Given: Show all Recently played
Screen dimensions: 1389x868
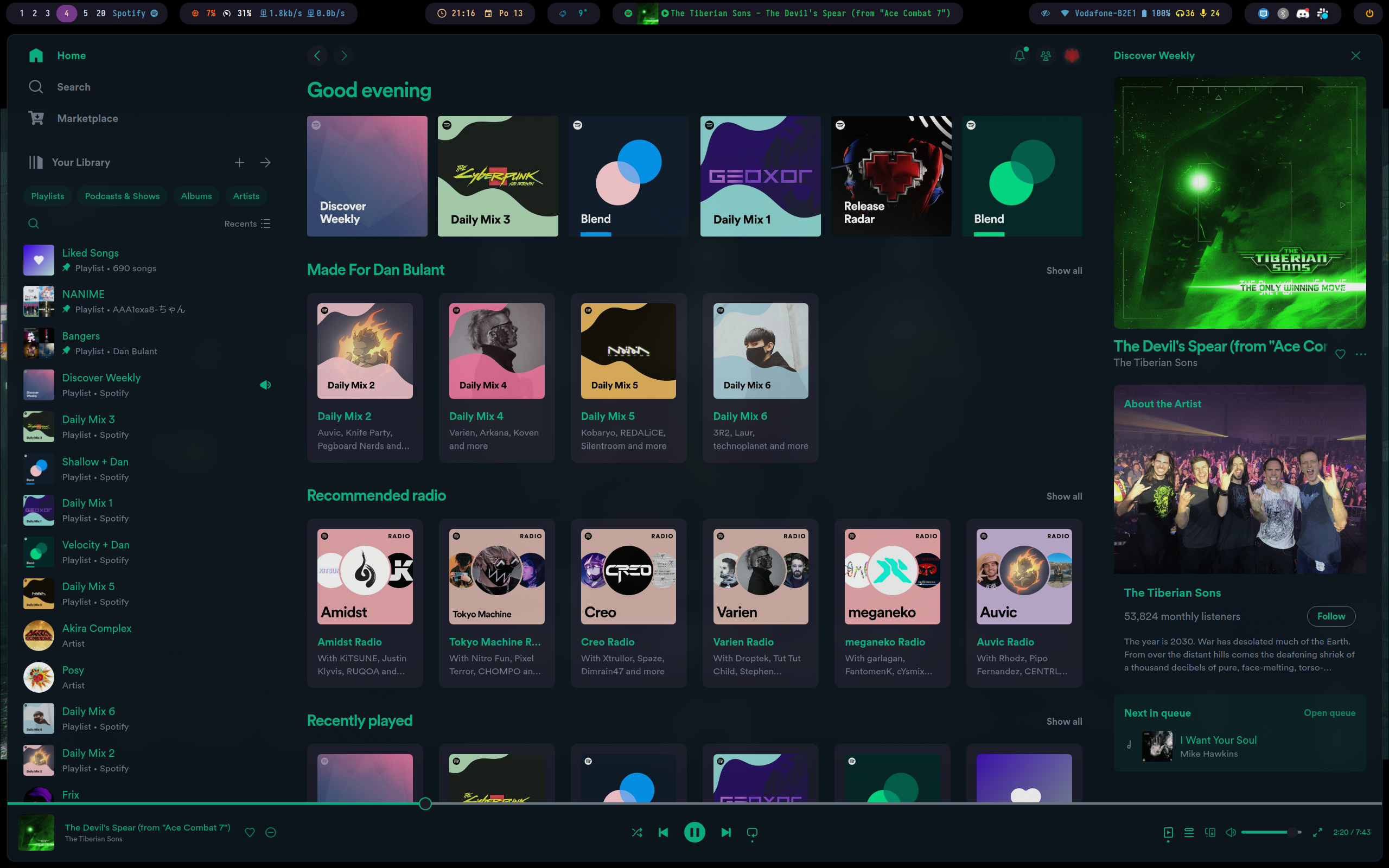Looking at the screenshot, I should (x=1064, y=722).
